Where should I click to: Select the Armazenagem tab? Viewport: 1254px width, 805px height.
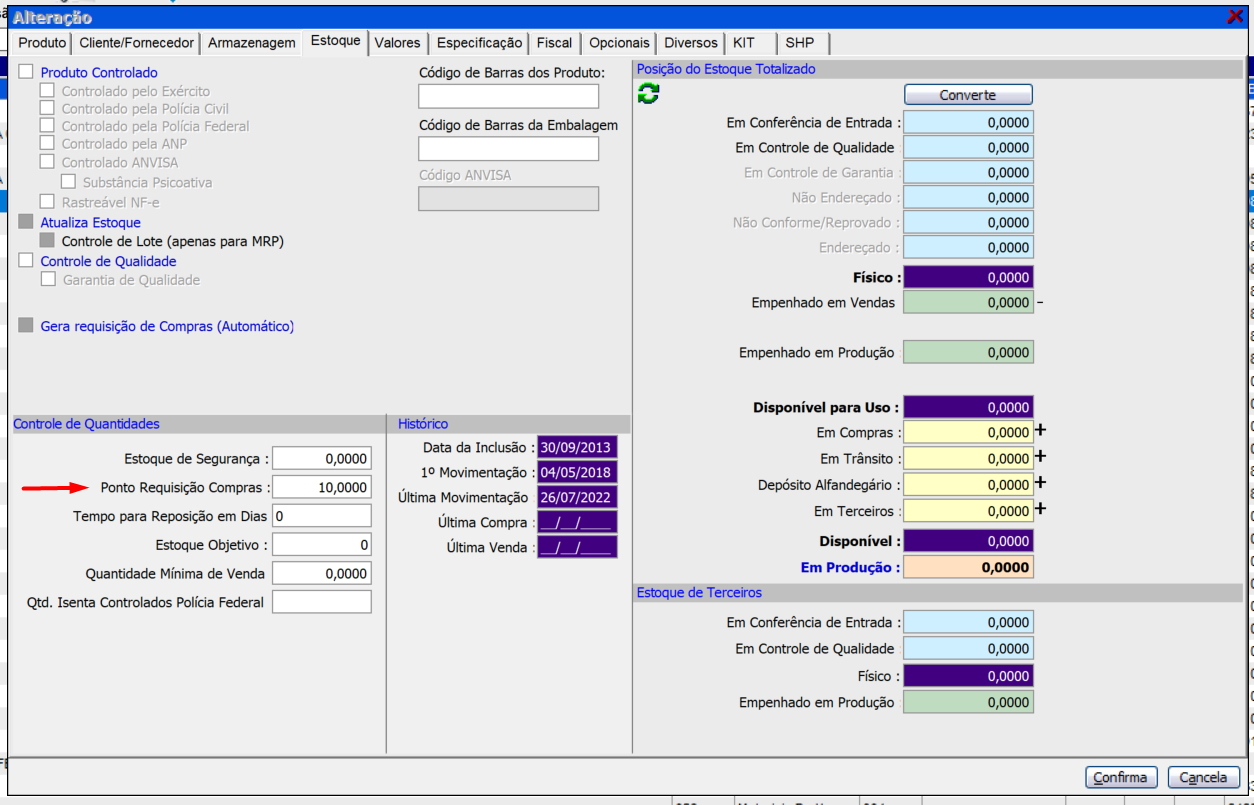point(252,43)
